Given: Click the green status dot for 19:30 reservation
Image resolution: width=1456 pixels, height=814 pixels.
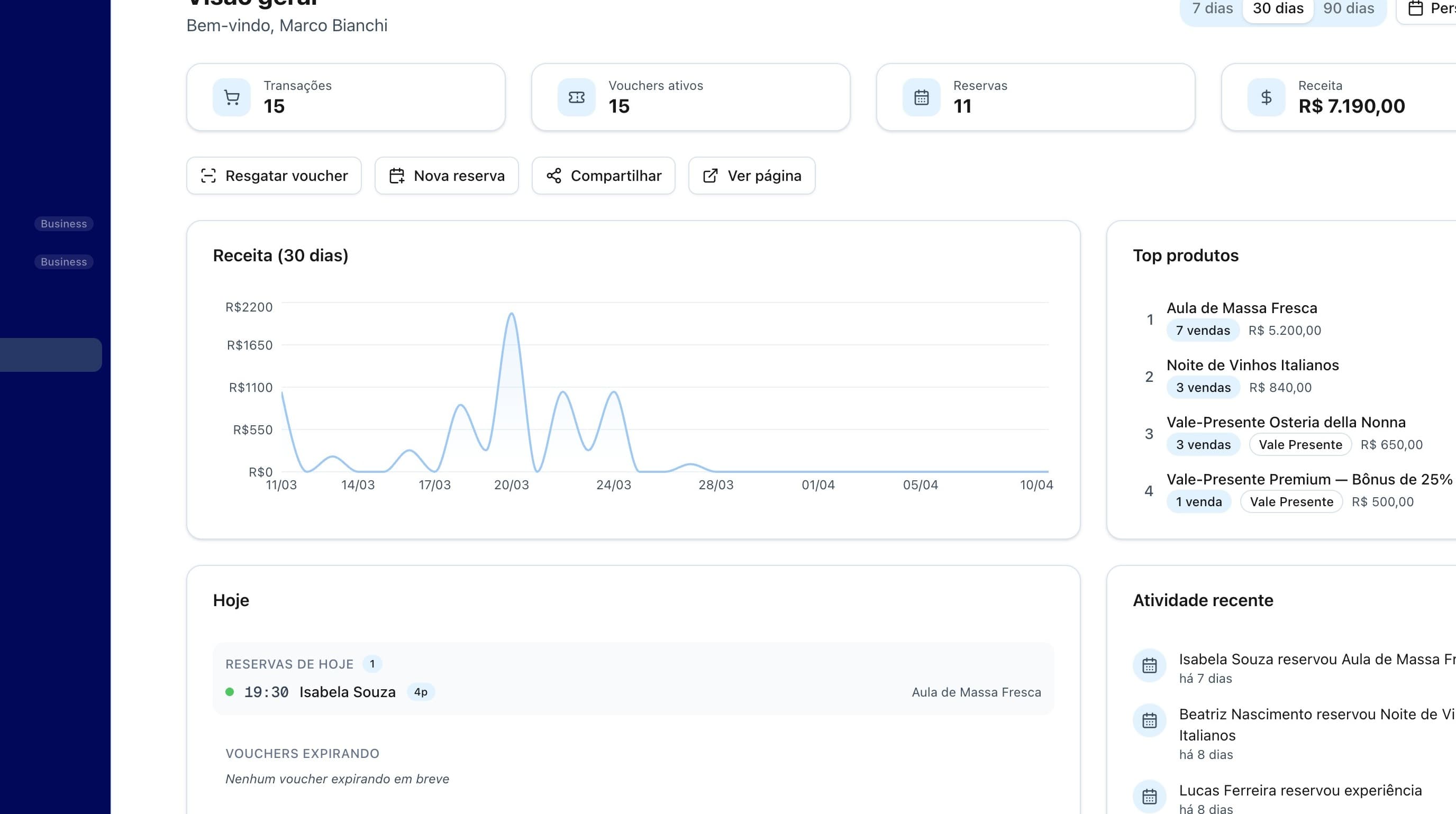Looking at the screenshot, I should tap(230, 692).
